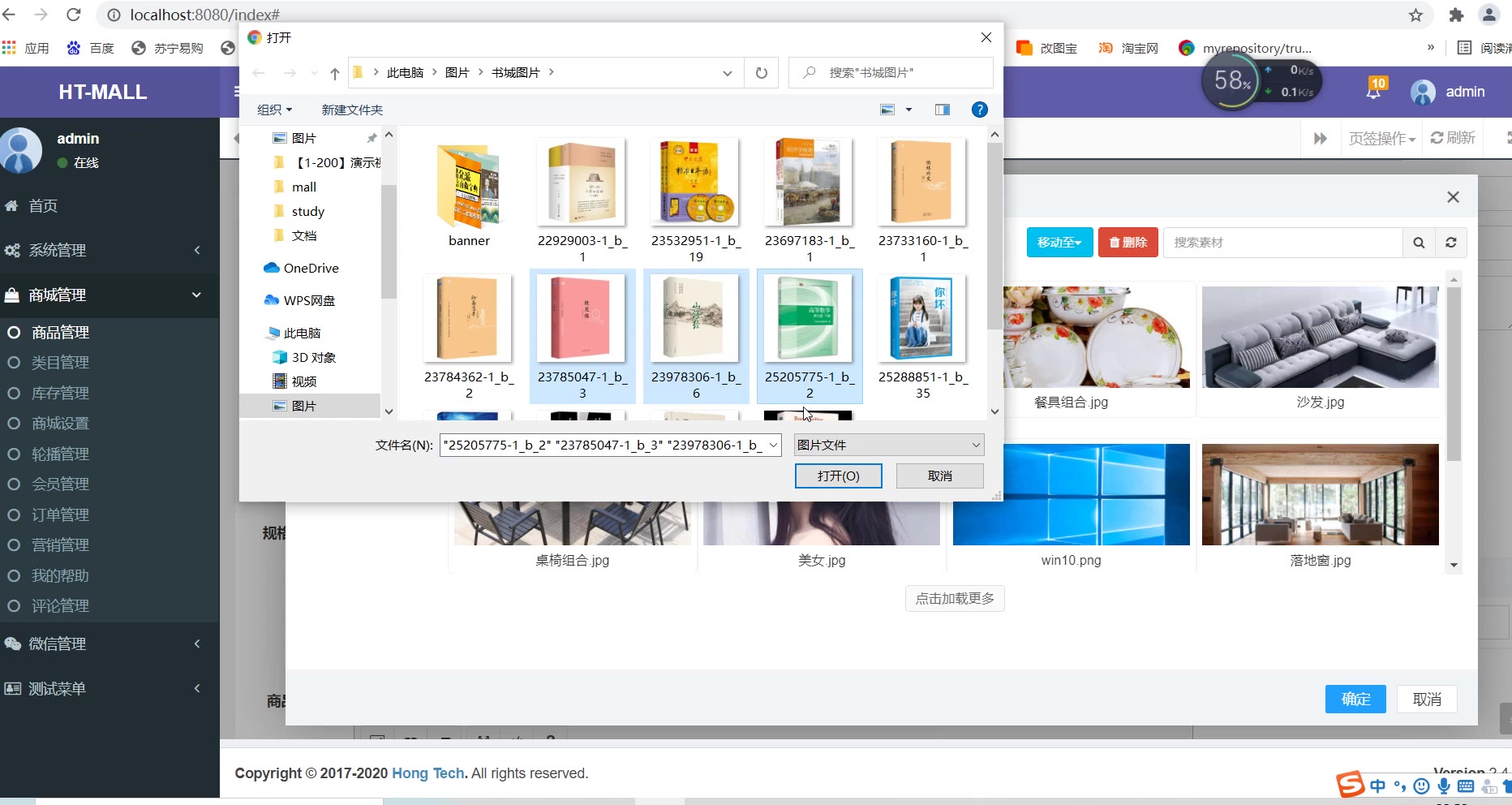Open the view options dropdown arrow

908,110
